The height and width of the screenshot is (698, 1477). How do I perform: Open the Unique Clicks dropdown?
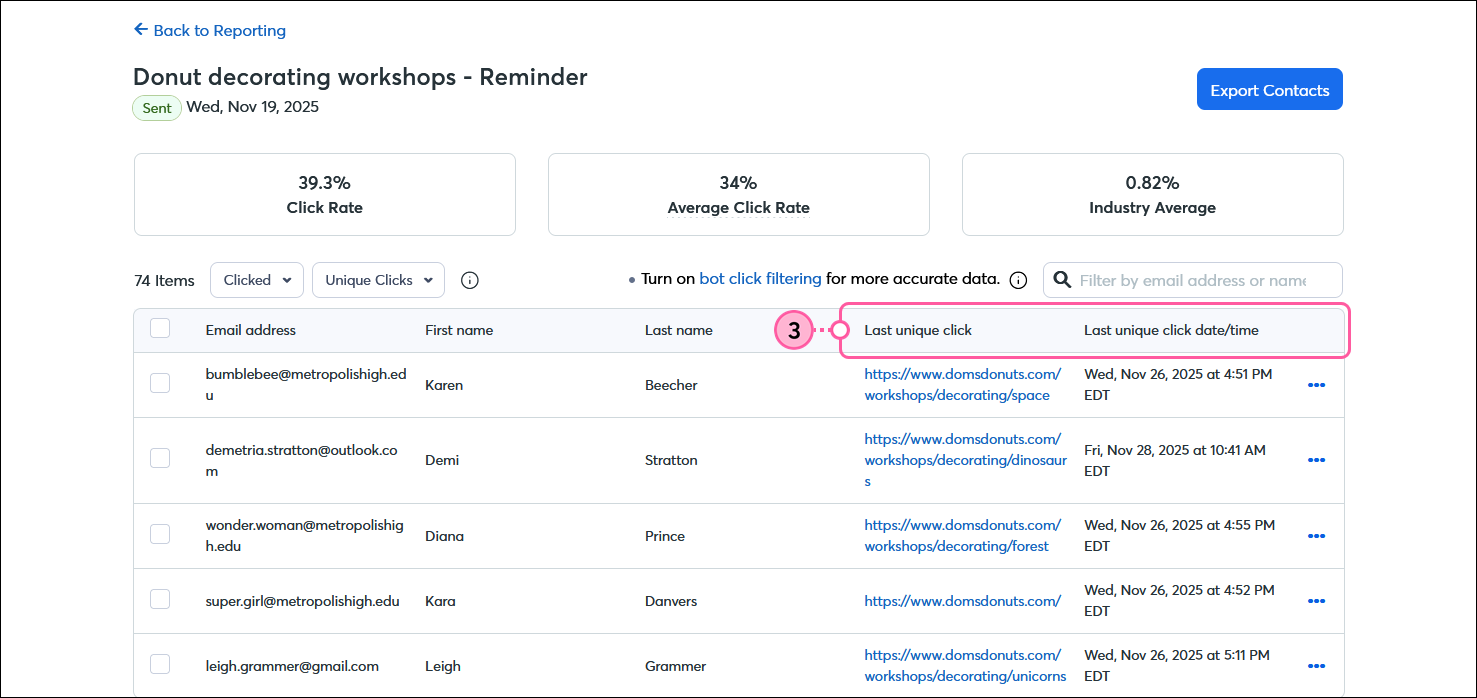[378, 280]
